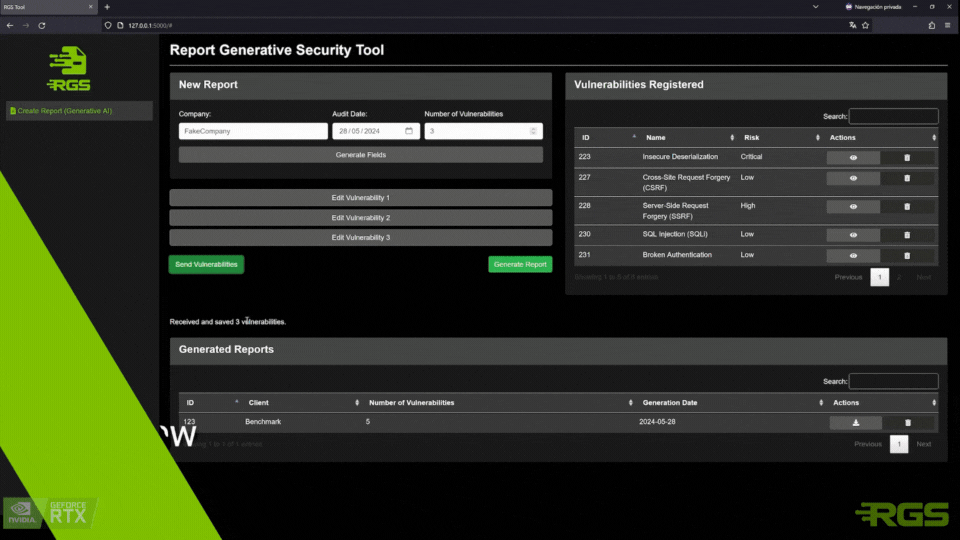Click Next in Generated Reports pagination
The height and width of the screenshot is (540, 960).
924,444
